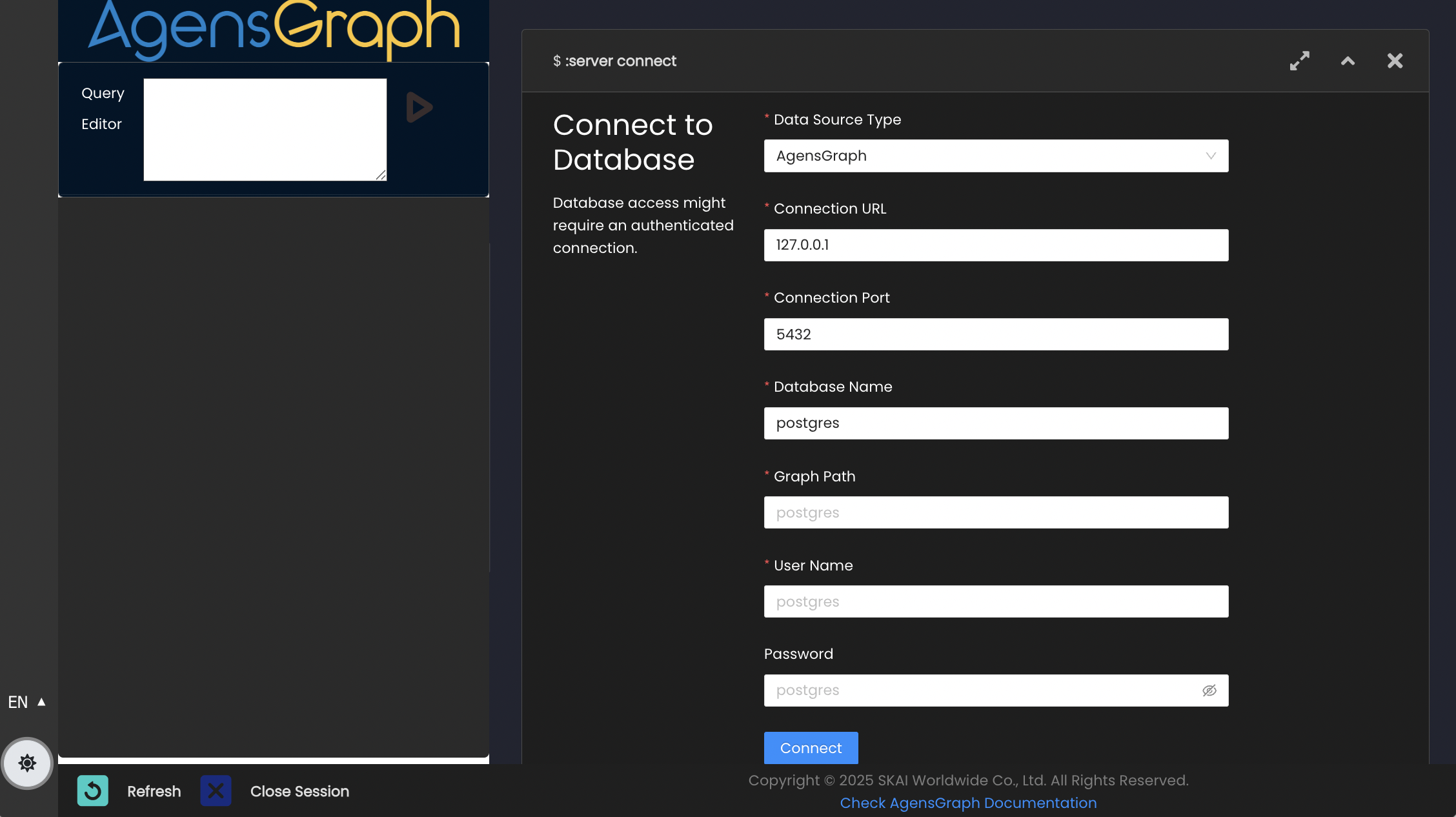
Task: Open the EN language selector
Action: pos(27,702)
